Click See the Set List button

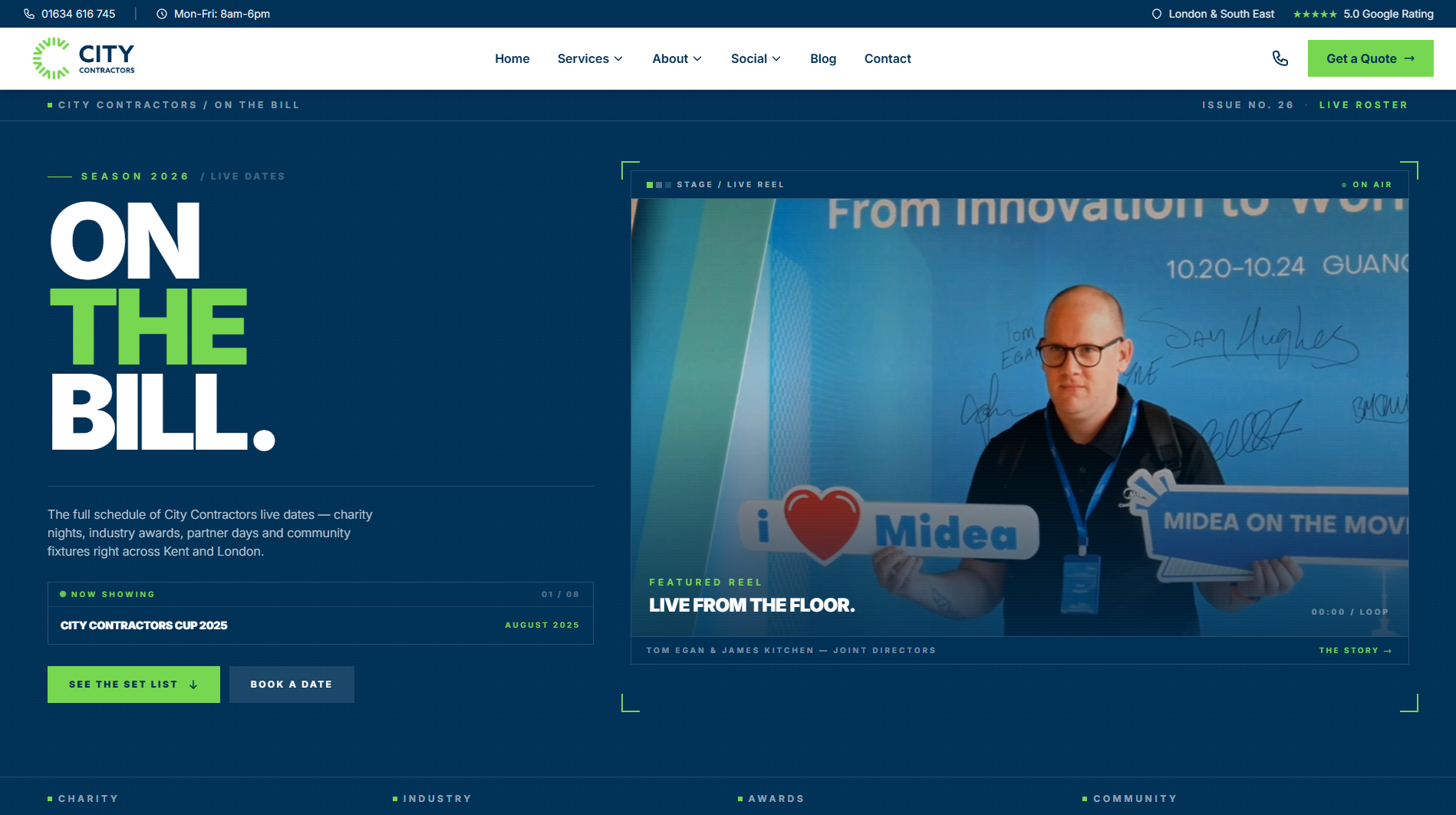[x=133, y=685]
